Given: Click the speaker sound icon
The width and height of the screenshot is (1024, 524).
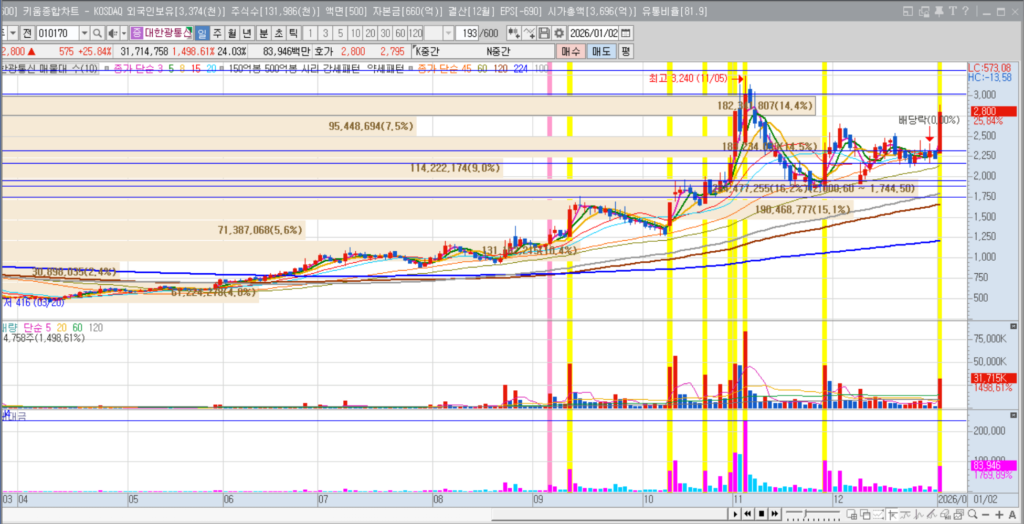Looking at the screenshot, I should (x=108, y=33).
